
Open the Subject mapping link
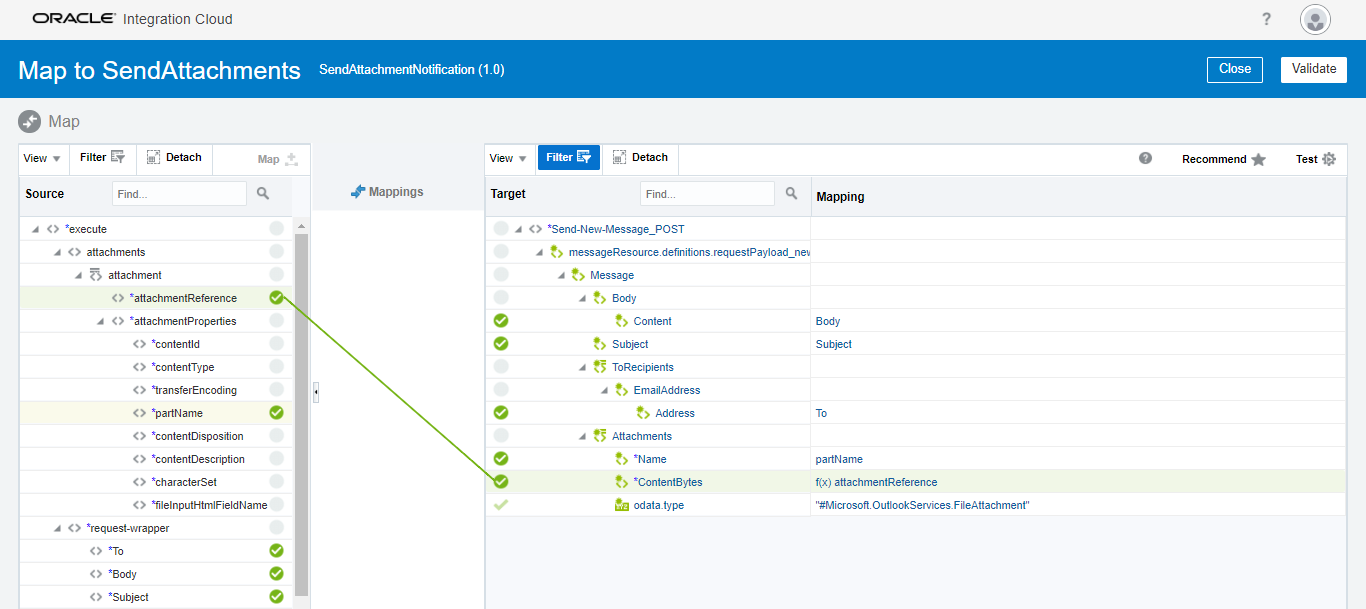pyautogui.click(x=834, y=344)
